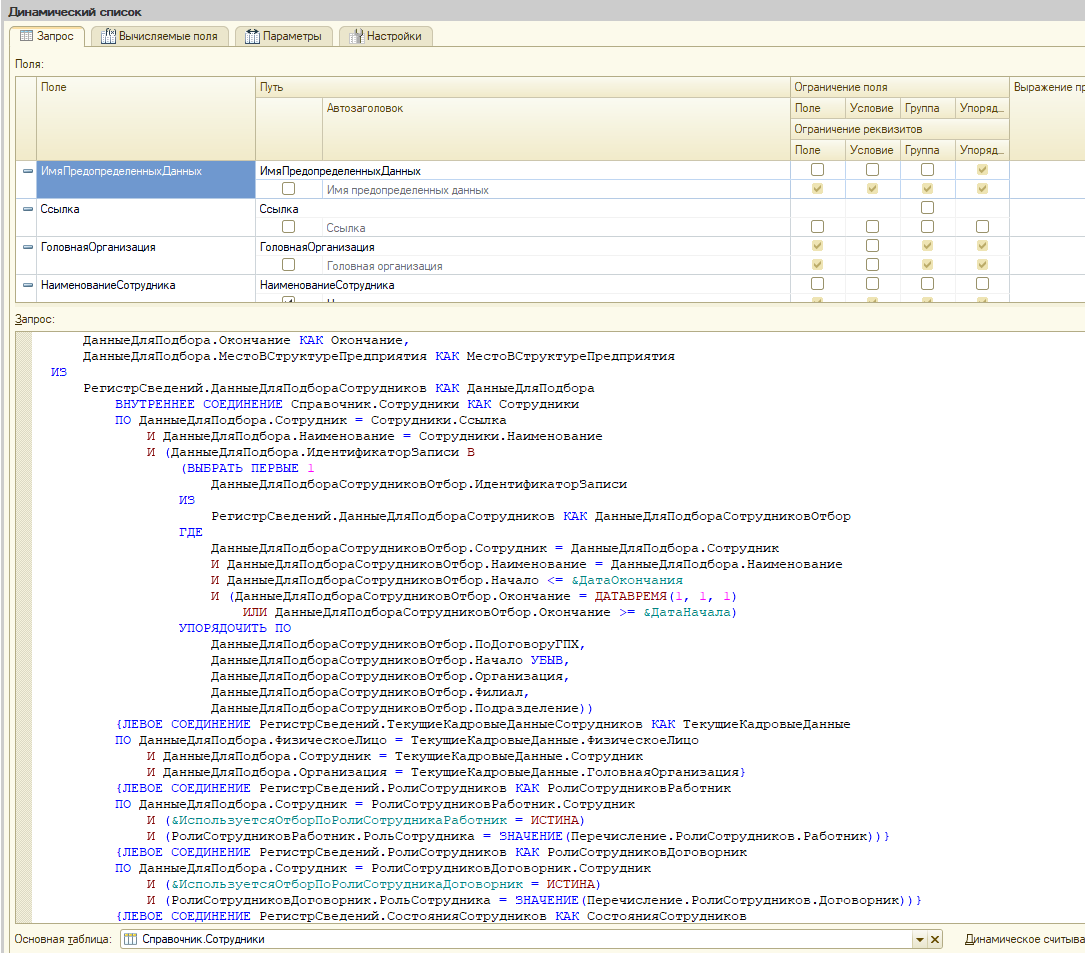Click the field icon next to Ссылка
Viewport: 1085px width, 953px height.
click(28, 209)
